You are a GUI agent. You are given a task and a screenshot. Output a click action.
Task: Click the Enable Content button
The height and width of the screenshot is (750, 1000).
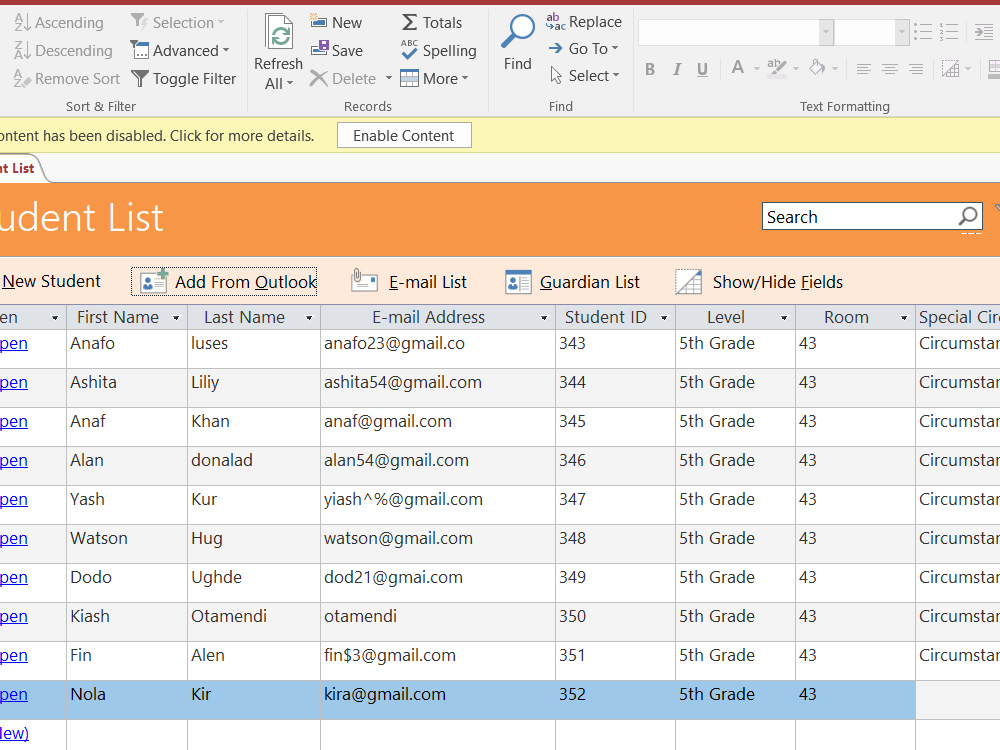click(404, 135)
